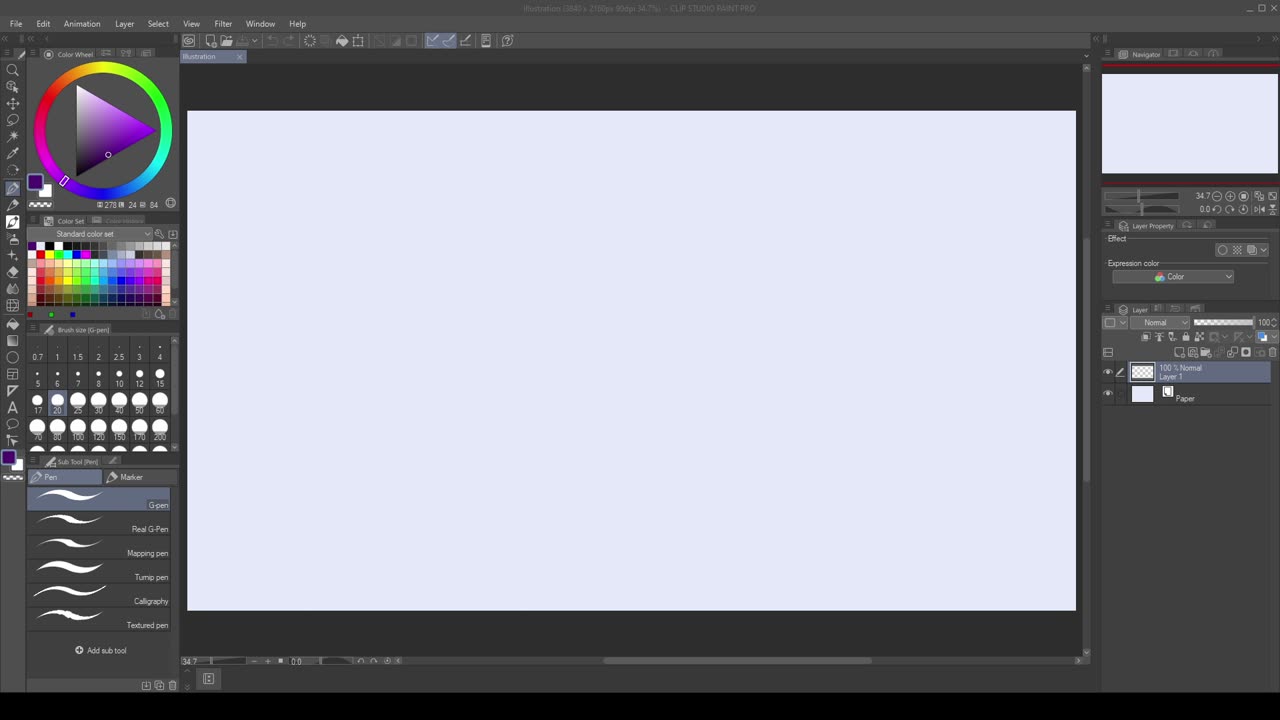Select the Auto select magic wand tool
Screen dimensions: 1280x720
[13, 136]
